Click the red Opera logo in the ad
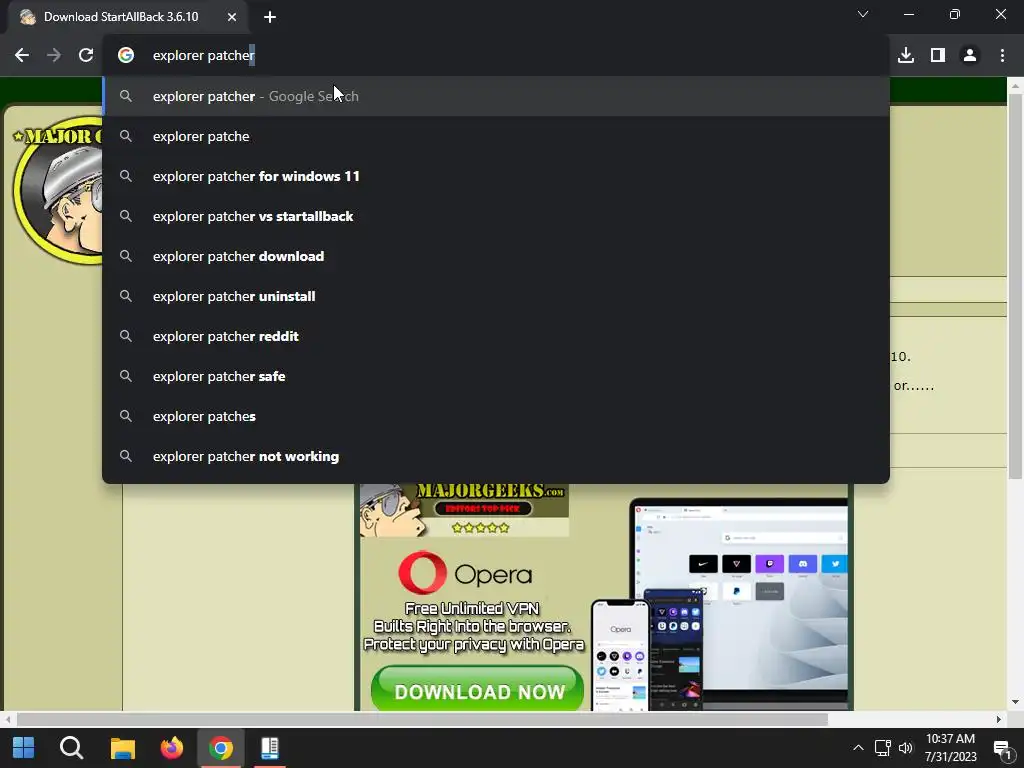This screenshot has width=1024, height=768. pos(423,573)
